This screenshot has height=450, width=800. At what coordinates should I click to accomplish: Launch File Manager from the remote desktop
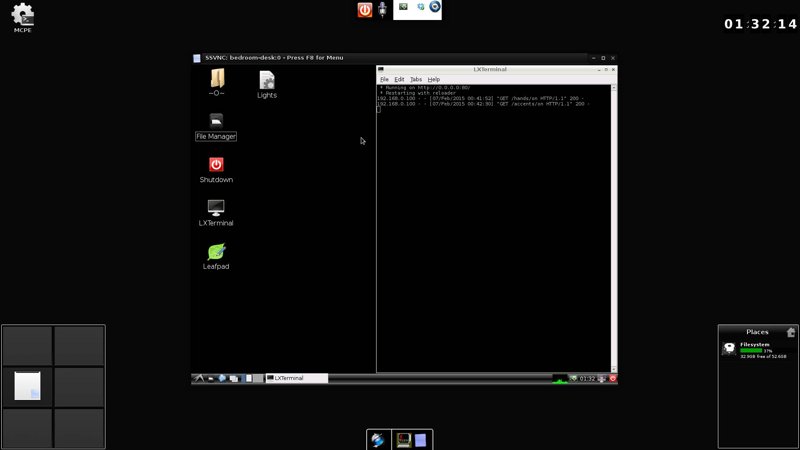[216, 121]
